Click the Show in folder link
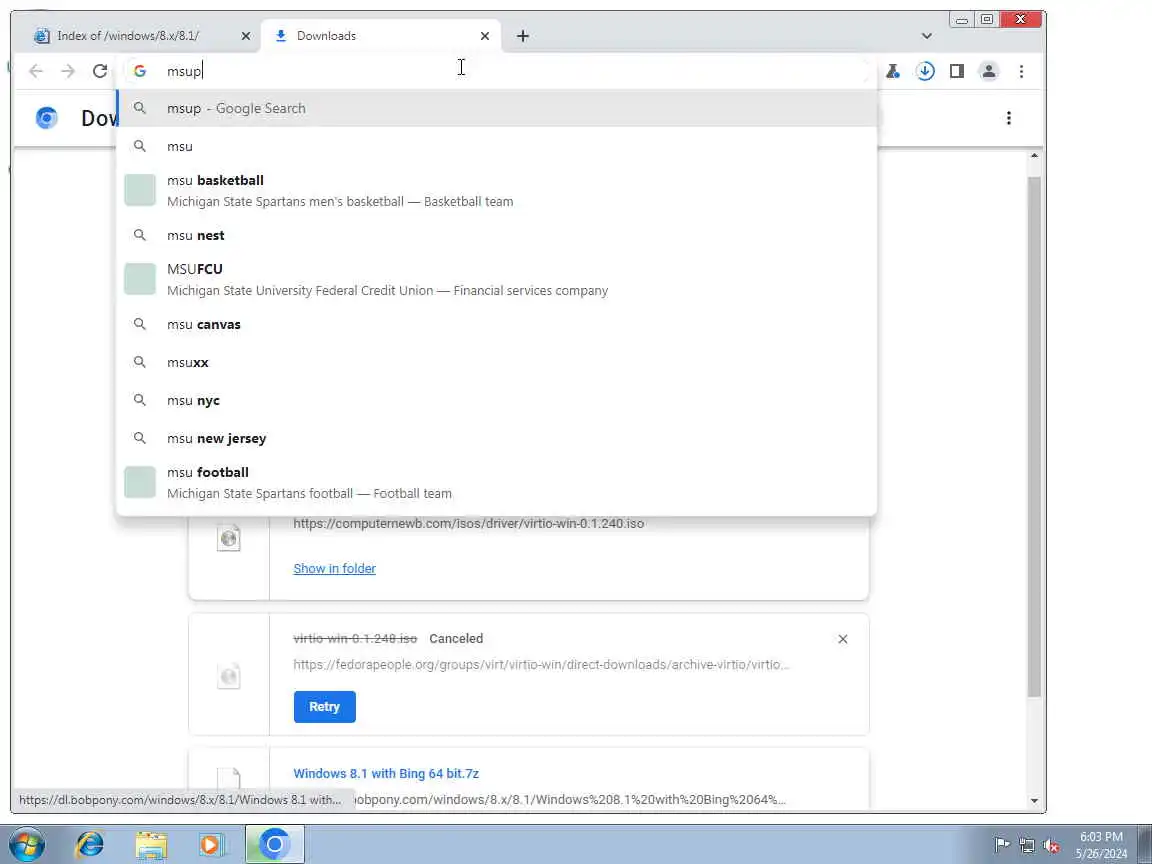1152x864 pixels. point(334,569)
